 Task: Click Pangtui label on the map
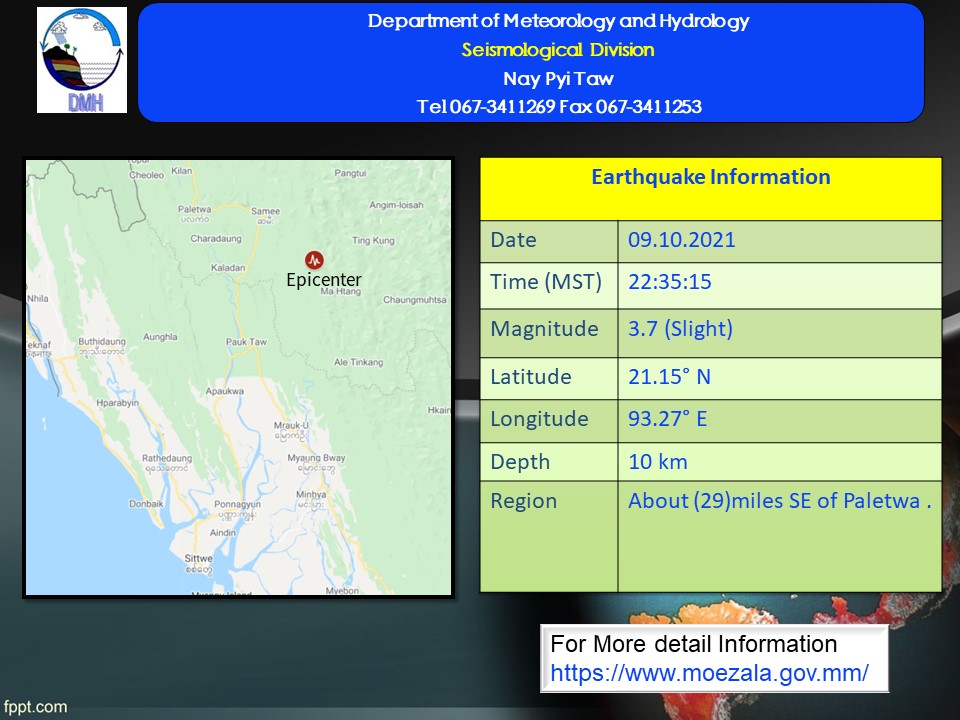pyautogui.click(x=350, y=173)
